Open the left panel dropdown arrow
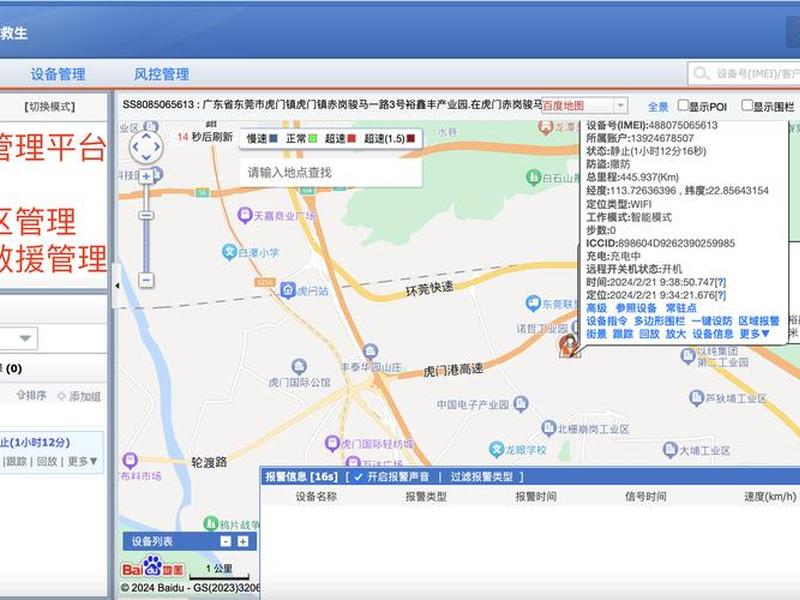The width and height of the screenshot is (800, 600). pos(25,338)
